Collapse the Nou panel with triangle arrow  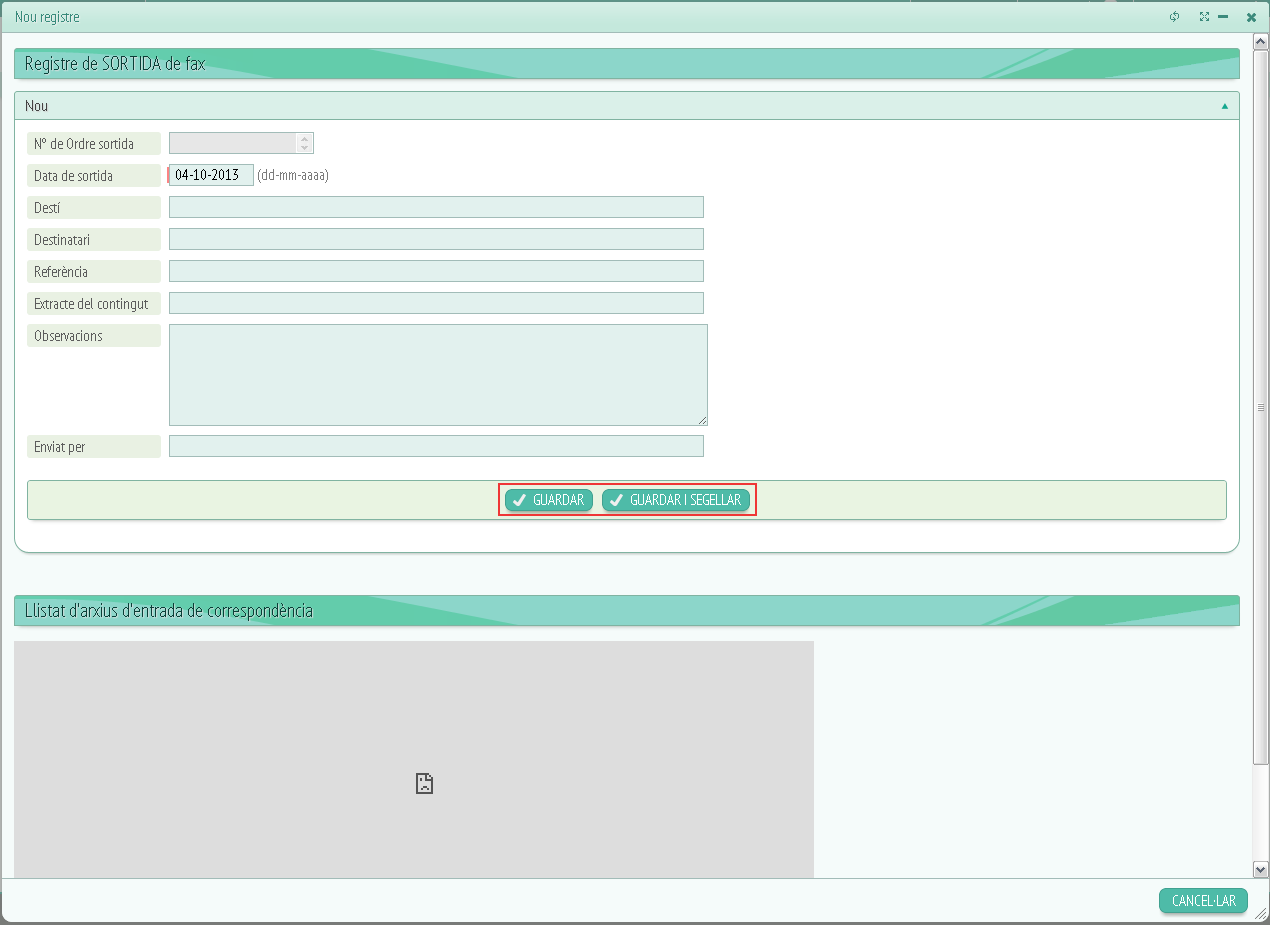[1224, 106]
